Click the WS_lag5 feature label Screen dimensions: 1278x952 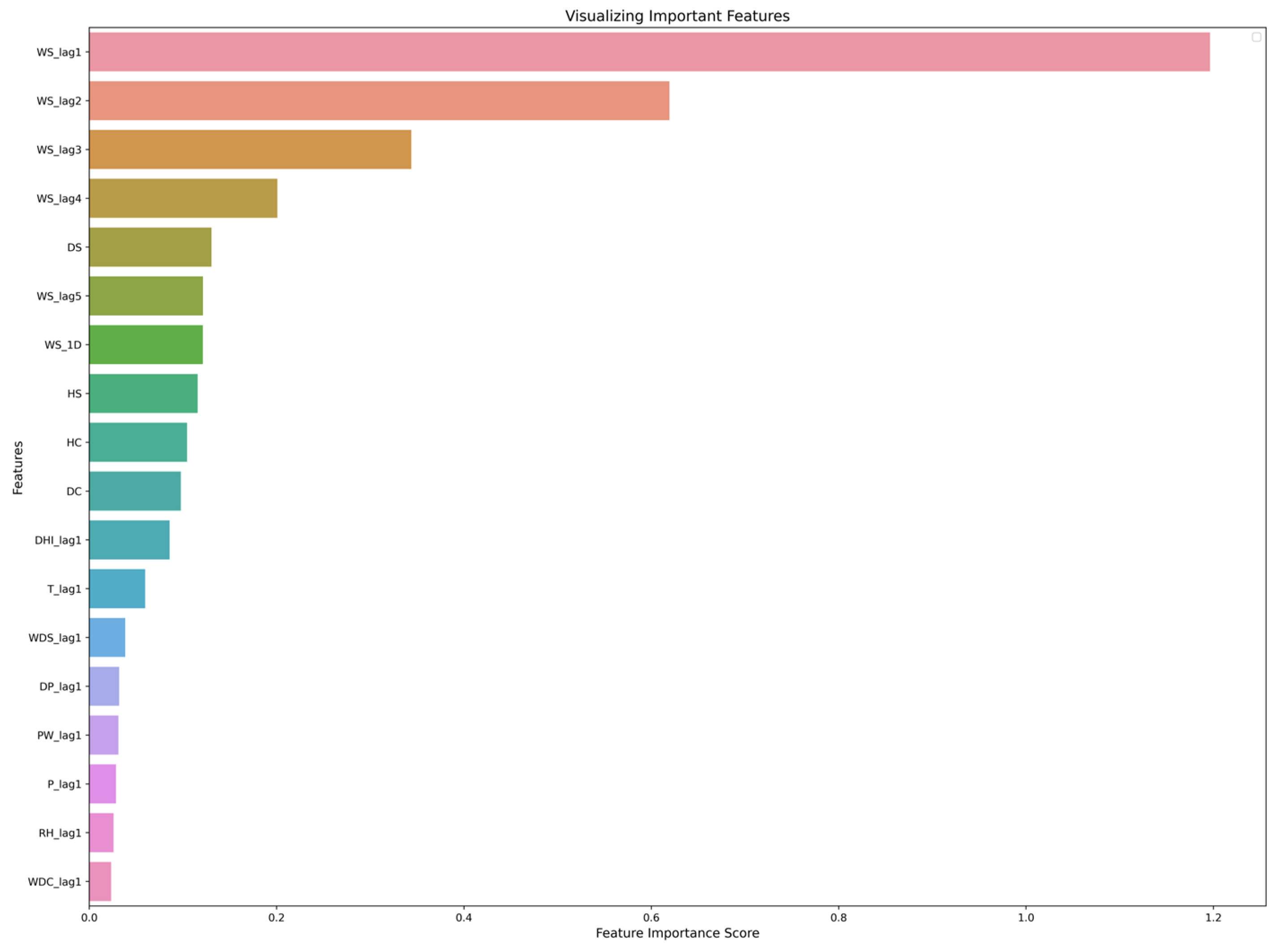(x=59, y=296)
